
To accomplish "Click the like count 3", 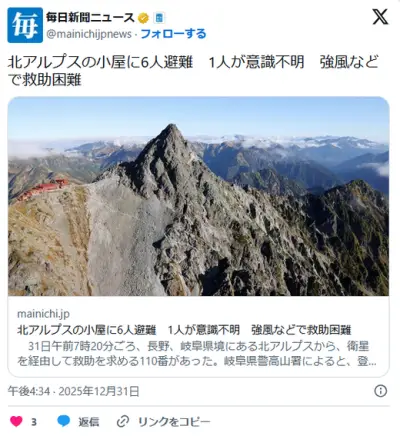I will [x=34, y=422].
